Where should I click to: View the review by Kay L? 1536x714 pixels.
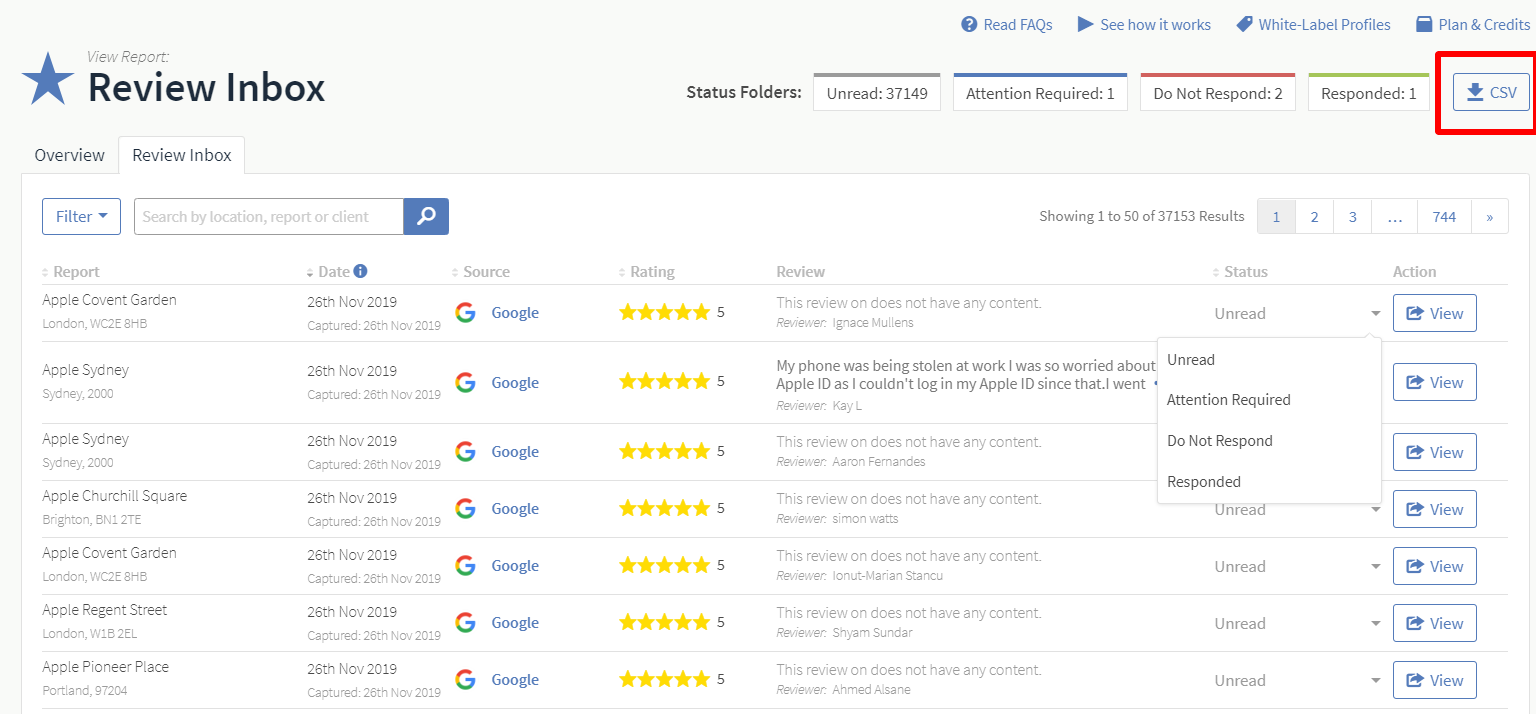[x=1434, y=382]
